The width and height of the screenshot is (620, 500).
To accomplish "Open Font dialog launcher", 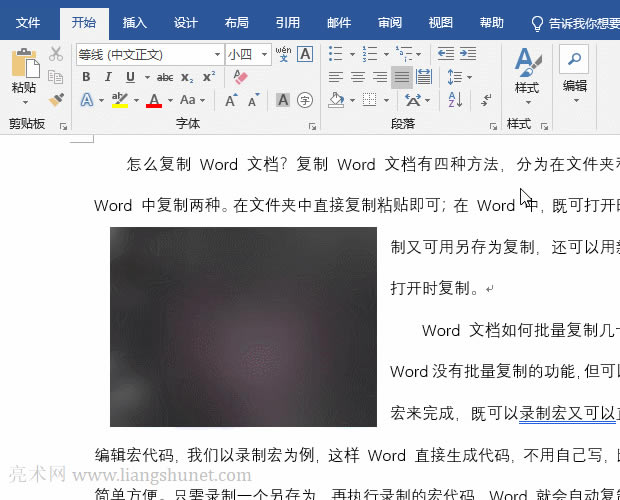I will coord(312,126).
